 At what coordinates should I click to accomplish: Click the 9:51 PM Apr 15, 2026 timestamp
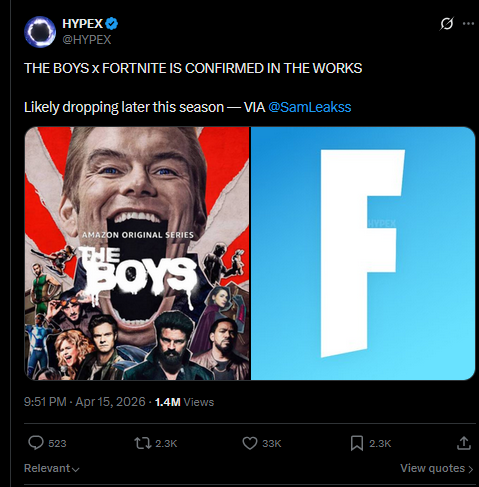tap(85, 402)
